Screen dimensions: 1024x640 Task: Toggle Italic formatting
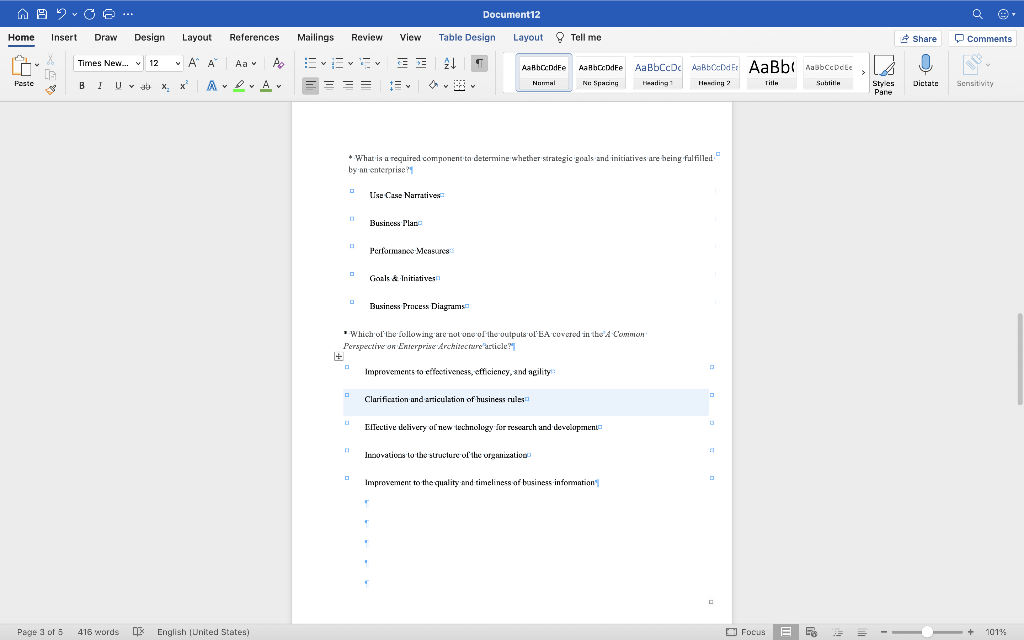99,86
